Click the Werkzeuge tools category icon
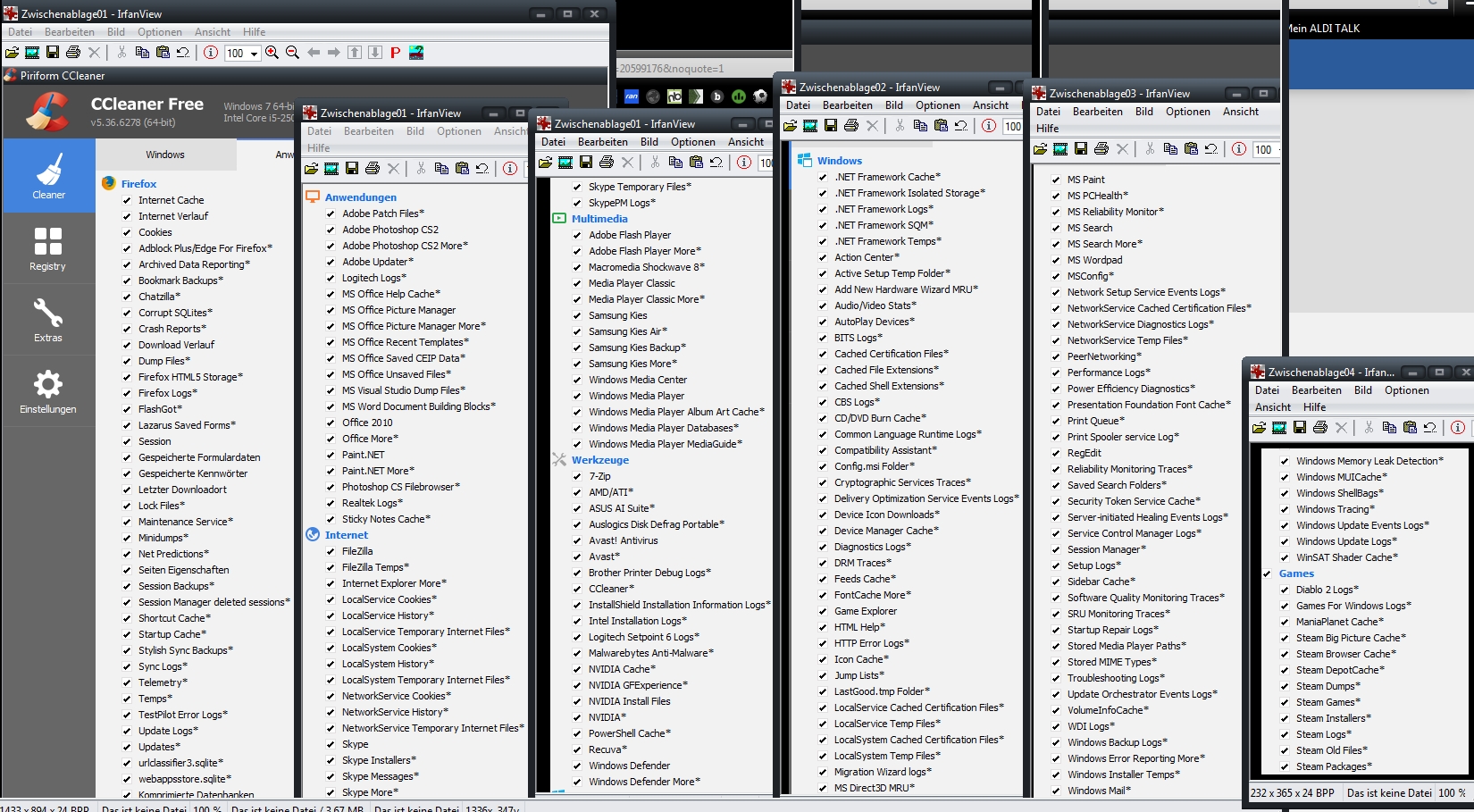Screen dimensions: 1474x812 [559, 460]
